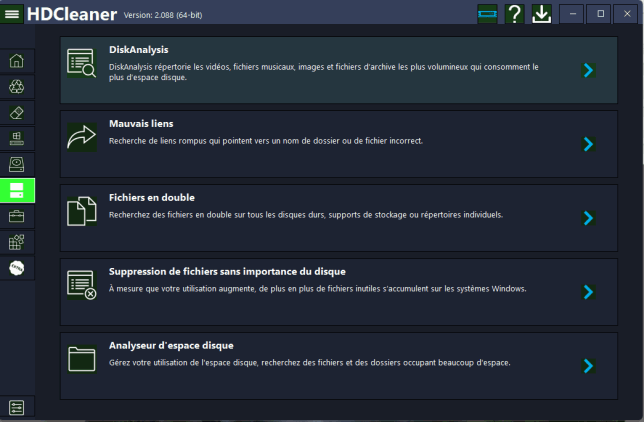Viewport: 644px width, 422px height.
Task: Expand Mauvais liens with its blue chevron
Action: click(589, 144)
